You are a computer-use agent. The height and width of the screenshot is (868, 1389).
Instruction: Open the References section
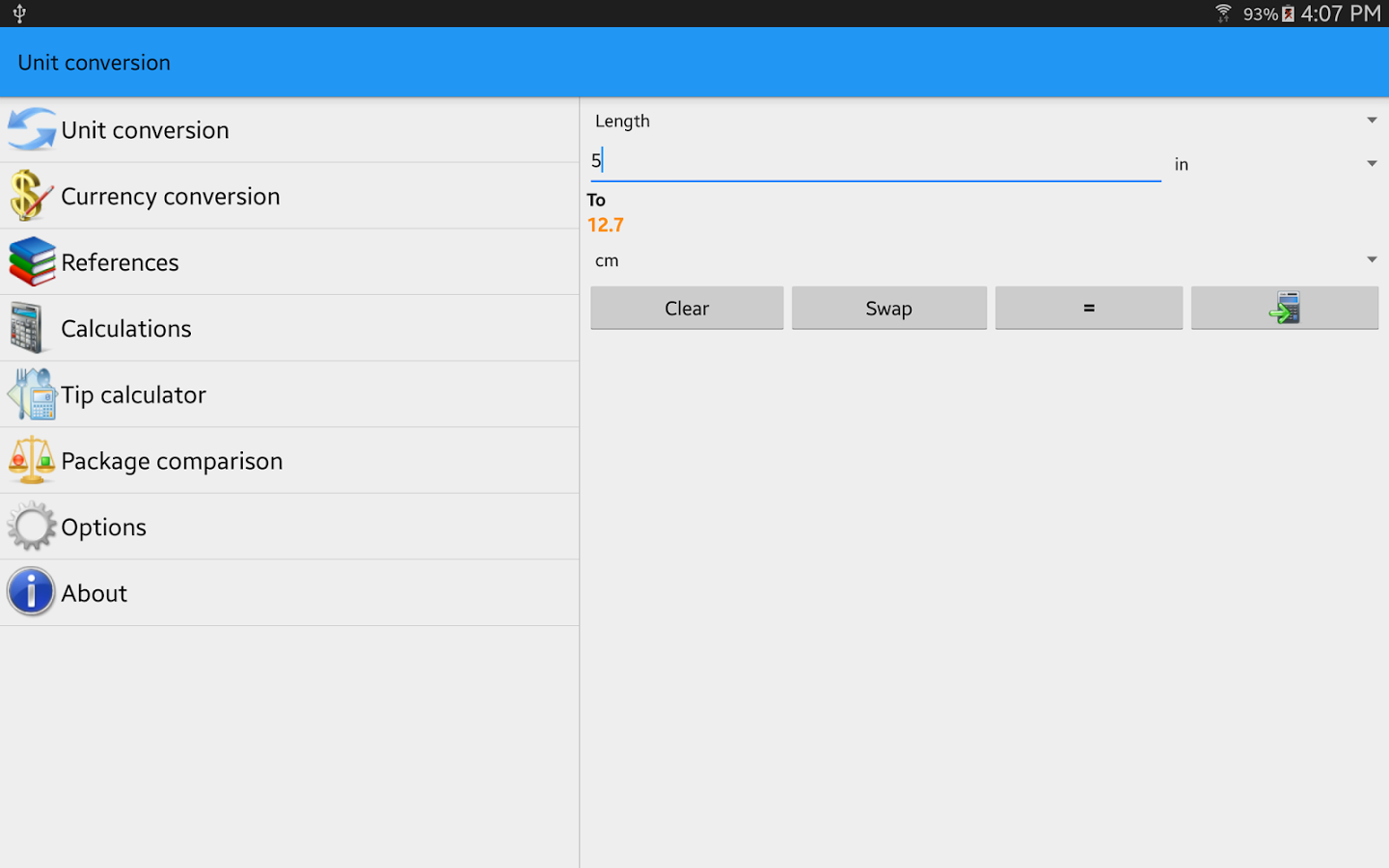click(289, 261)
